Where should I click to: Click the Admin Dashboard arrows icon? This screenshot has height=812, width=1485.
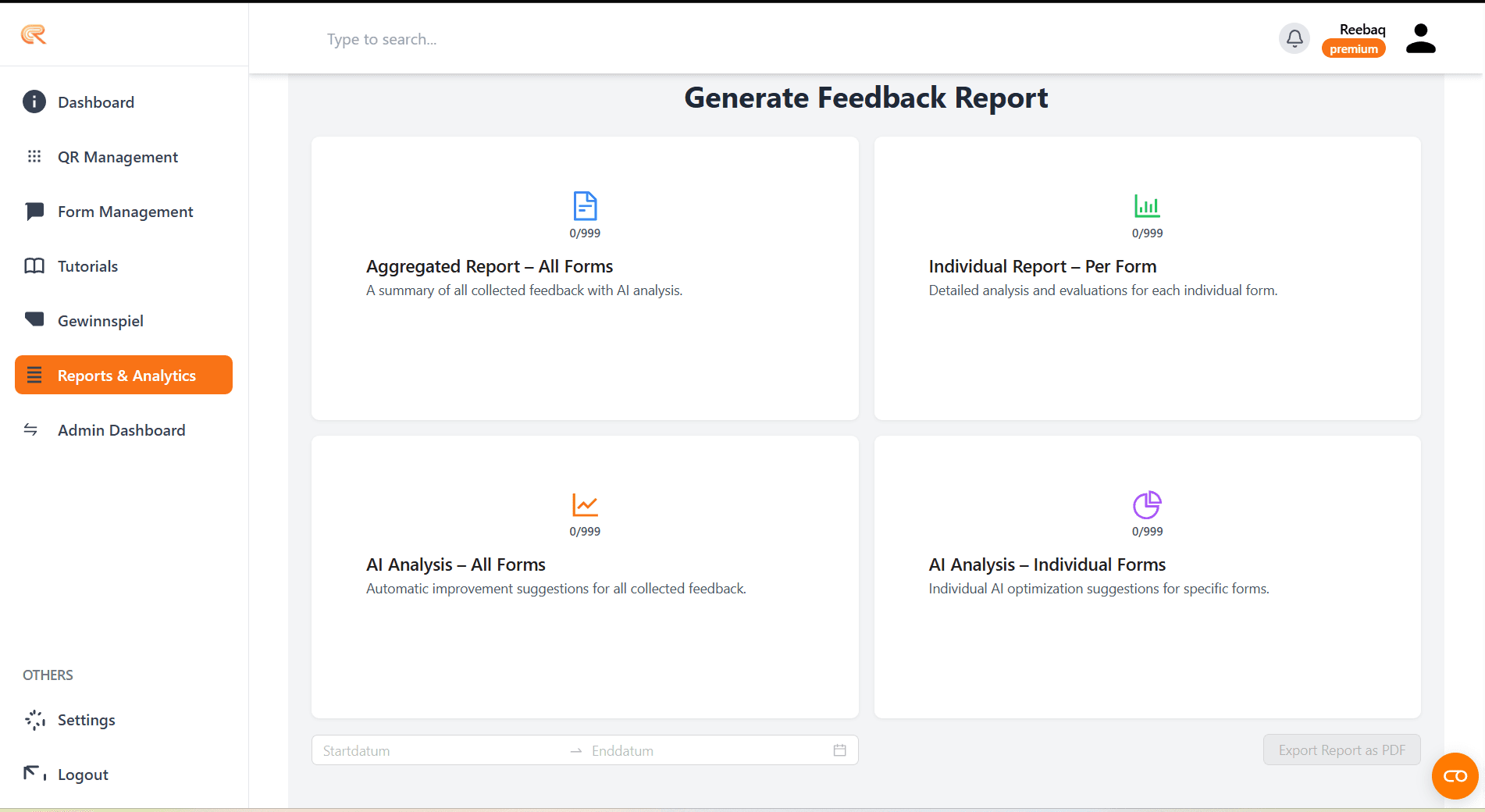[31, 429]
